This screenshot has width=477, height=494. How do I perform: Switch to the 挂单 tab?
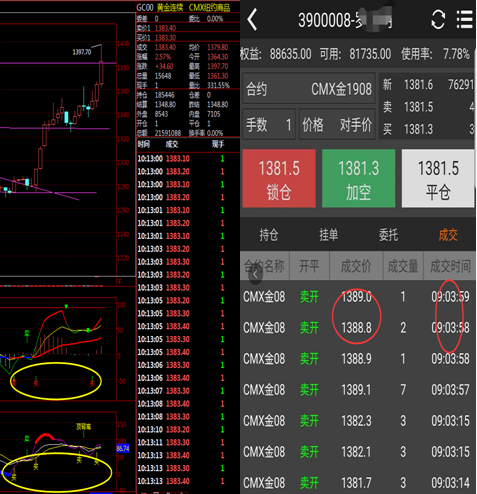(x=328, y=235)
